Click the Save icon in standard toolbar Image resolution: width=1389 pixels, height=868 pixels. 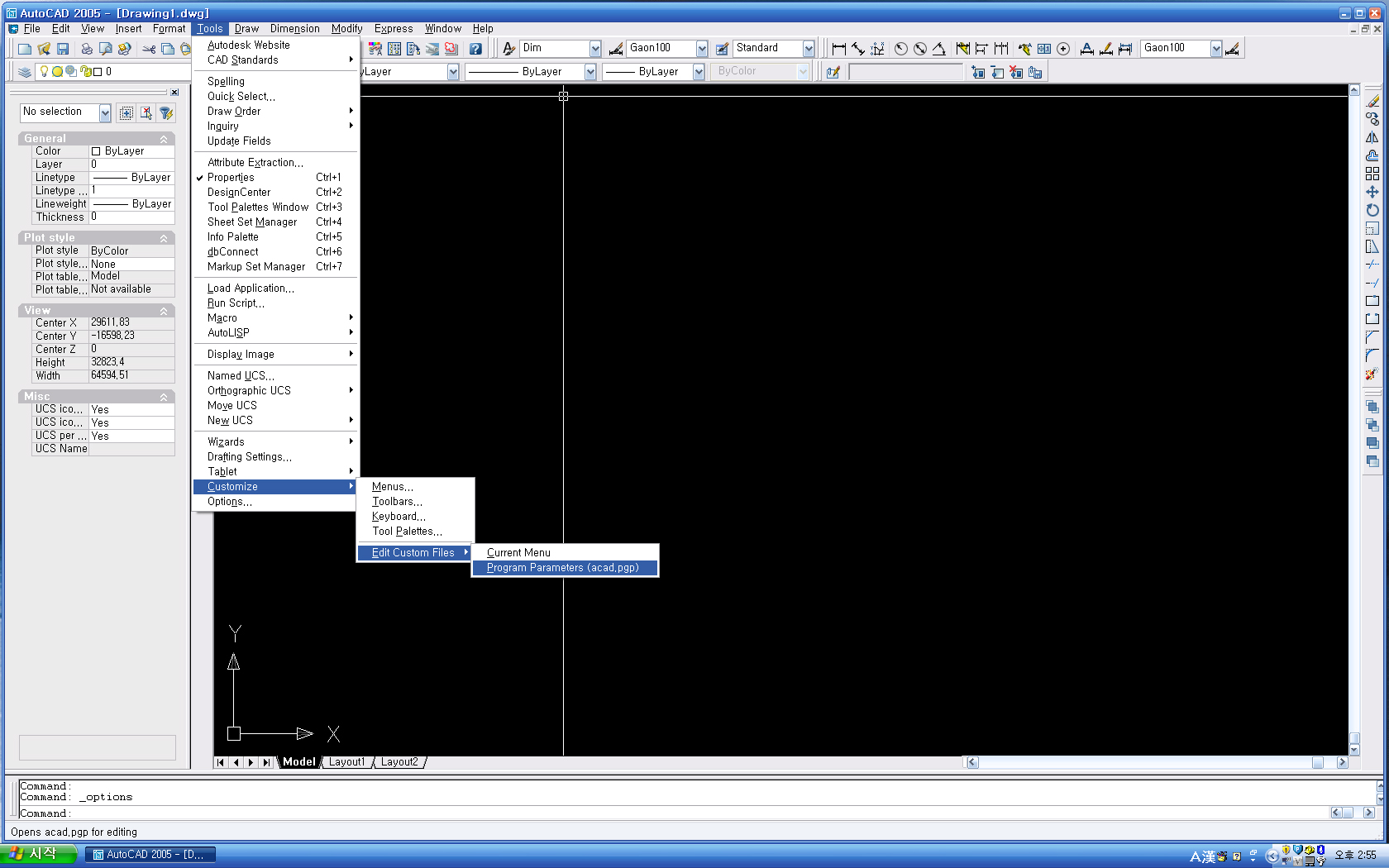point(63,49)
